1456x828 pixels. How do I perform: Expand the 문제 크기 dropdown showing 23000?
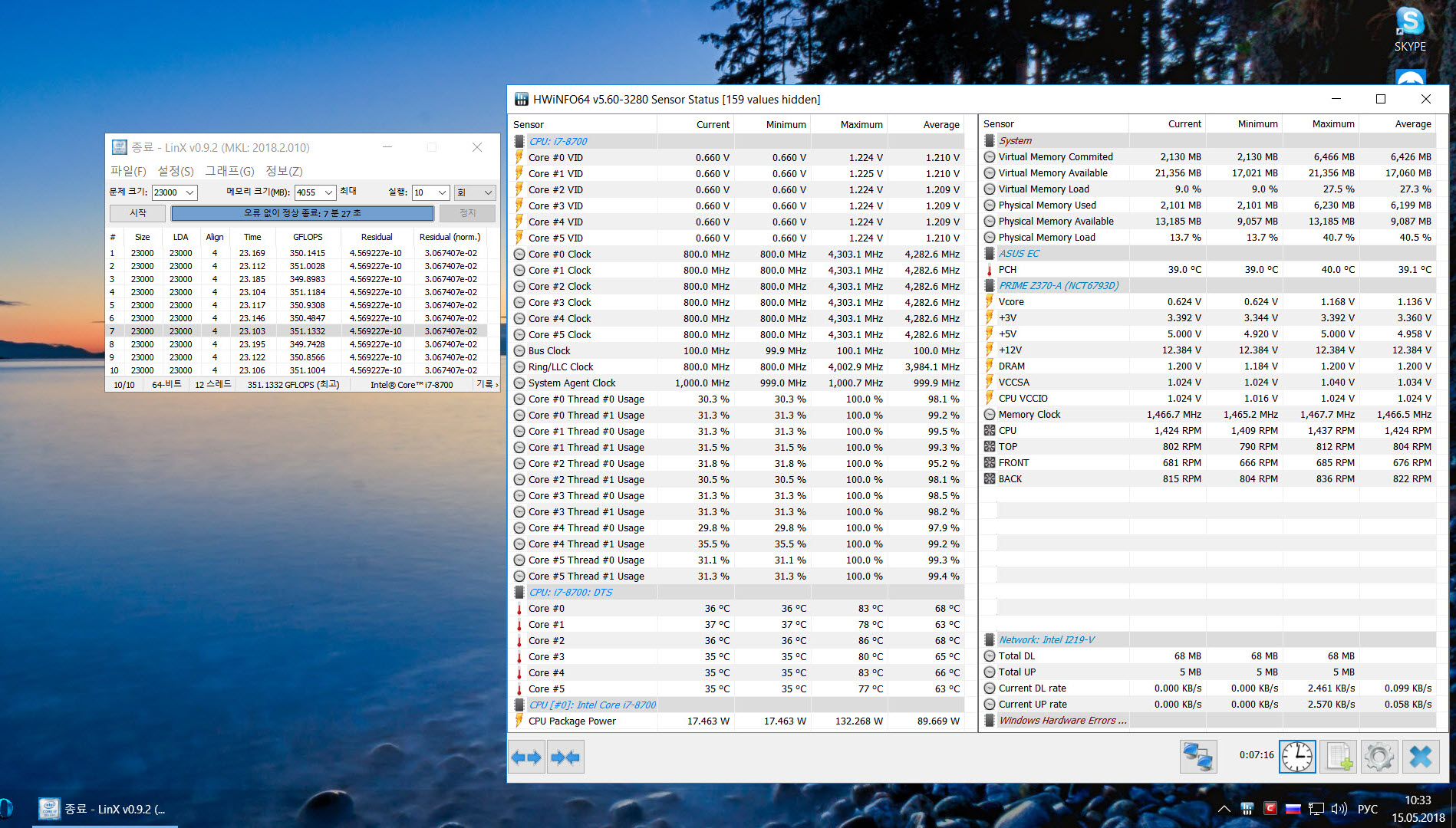tap(189, 192)
